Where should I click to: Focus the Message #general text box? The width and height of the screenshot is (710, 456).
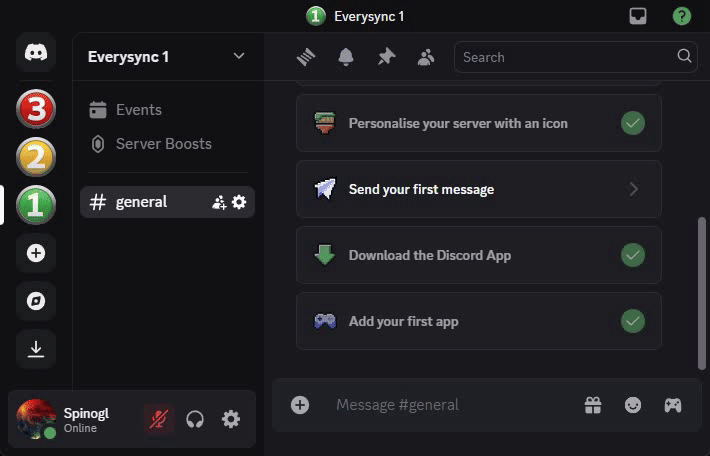coord(453,405)
